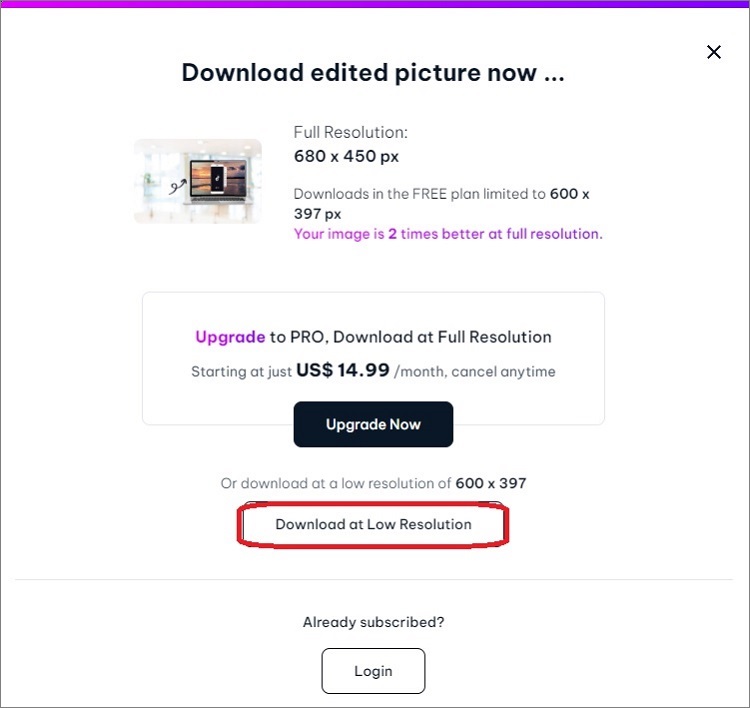Image resolution: width=750 pixels, height=708 pixels.
Task: Click the 'Starting at just' text
Action: pos(241,372)
